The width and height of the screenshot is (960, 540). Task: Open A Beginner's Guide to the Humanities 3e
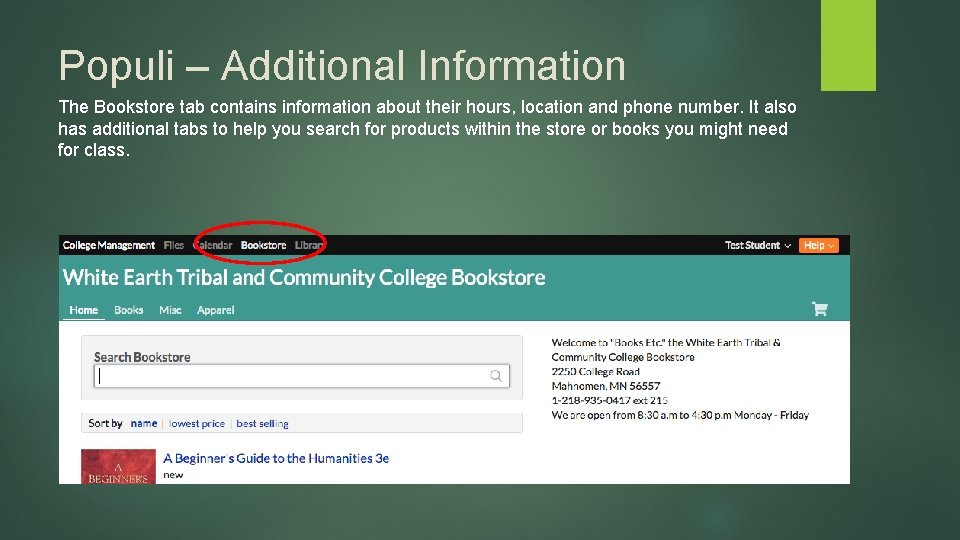pos(276,459)
